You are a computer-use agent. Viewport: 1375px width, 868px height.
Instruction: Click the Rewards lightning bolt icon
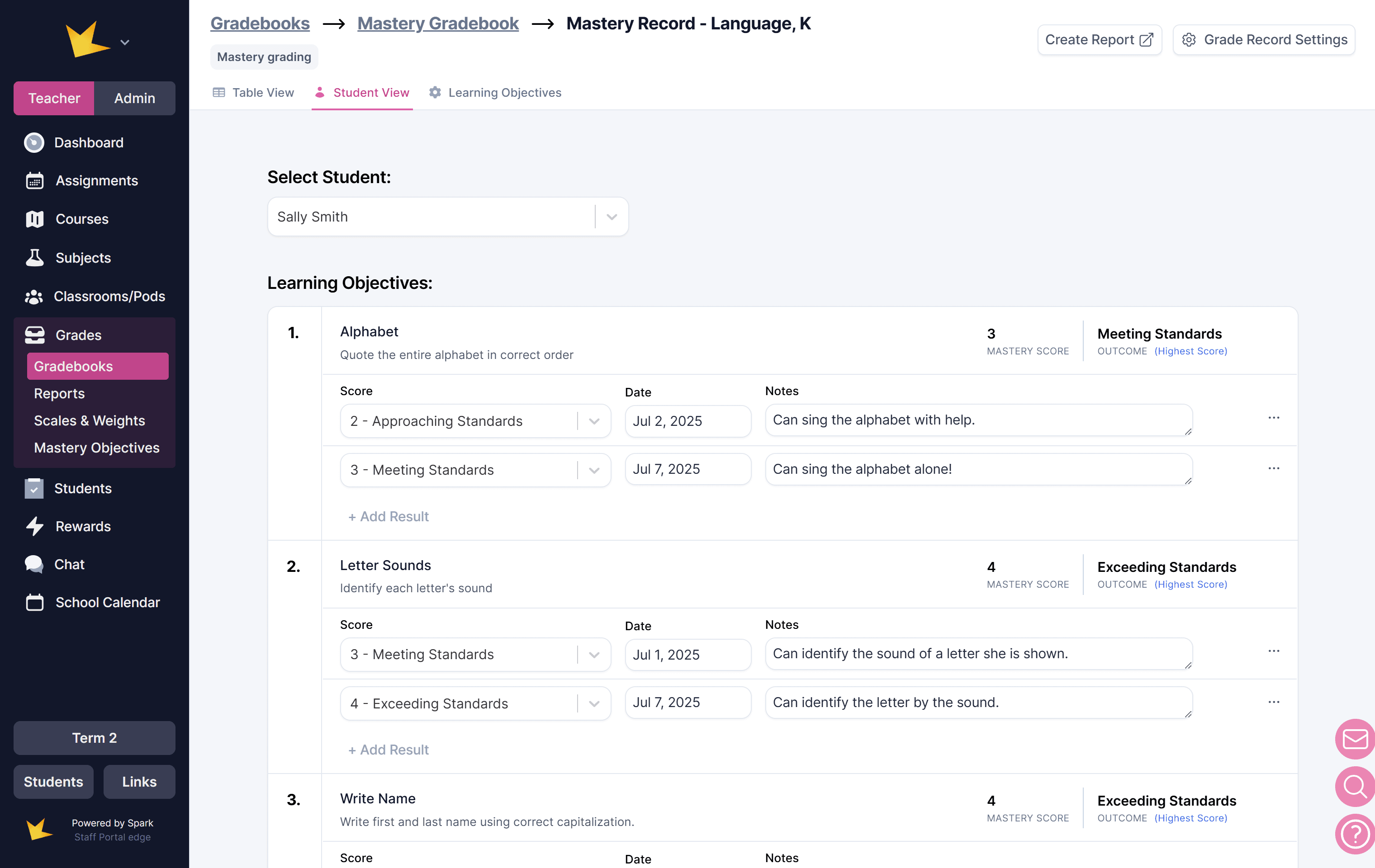[x=34, y=526]
